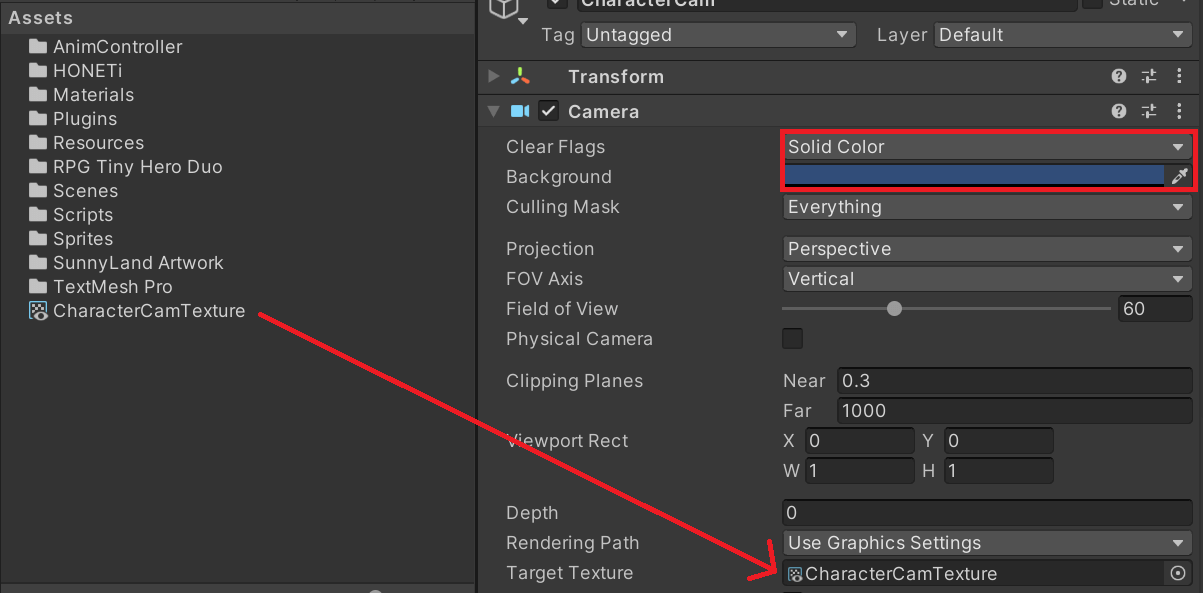Image resolution: width=1203 pixels, height=593 pixels.
Task: Collapse the Camera component foldout
Action: pyautogui.click(x=493, y=111)
